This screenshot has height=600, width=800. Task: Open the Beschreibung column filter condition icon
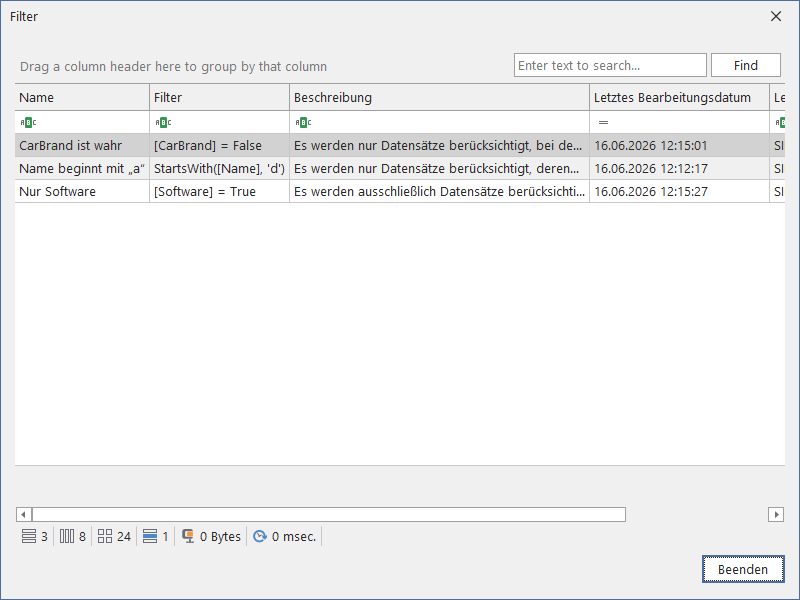click(x=303, y=122)
